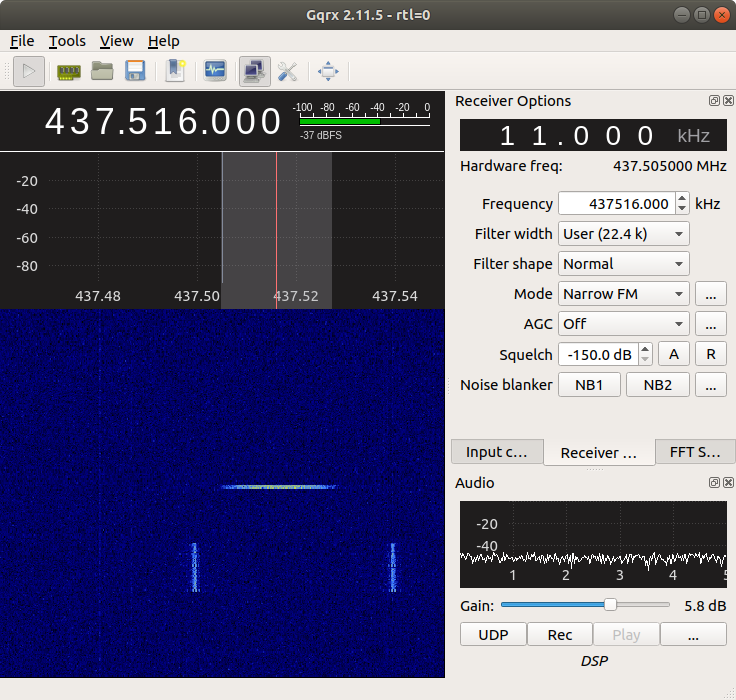Start audio recording with Rec
Screen dimensions: 736x700
click(x=560, y=635)
